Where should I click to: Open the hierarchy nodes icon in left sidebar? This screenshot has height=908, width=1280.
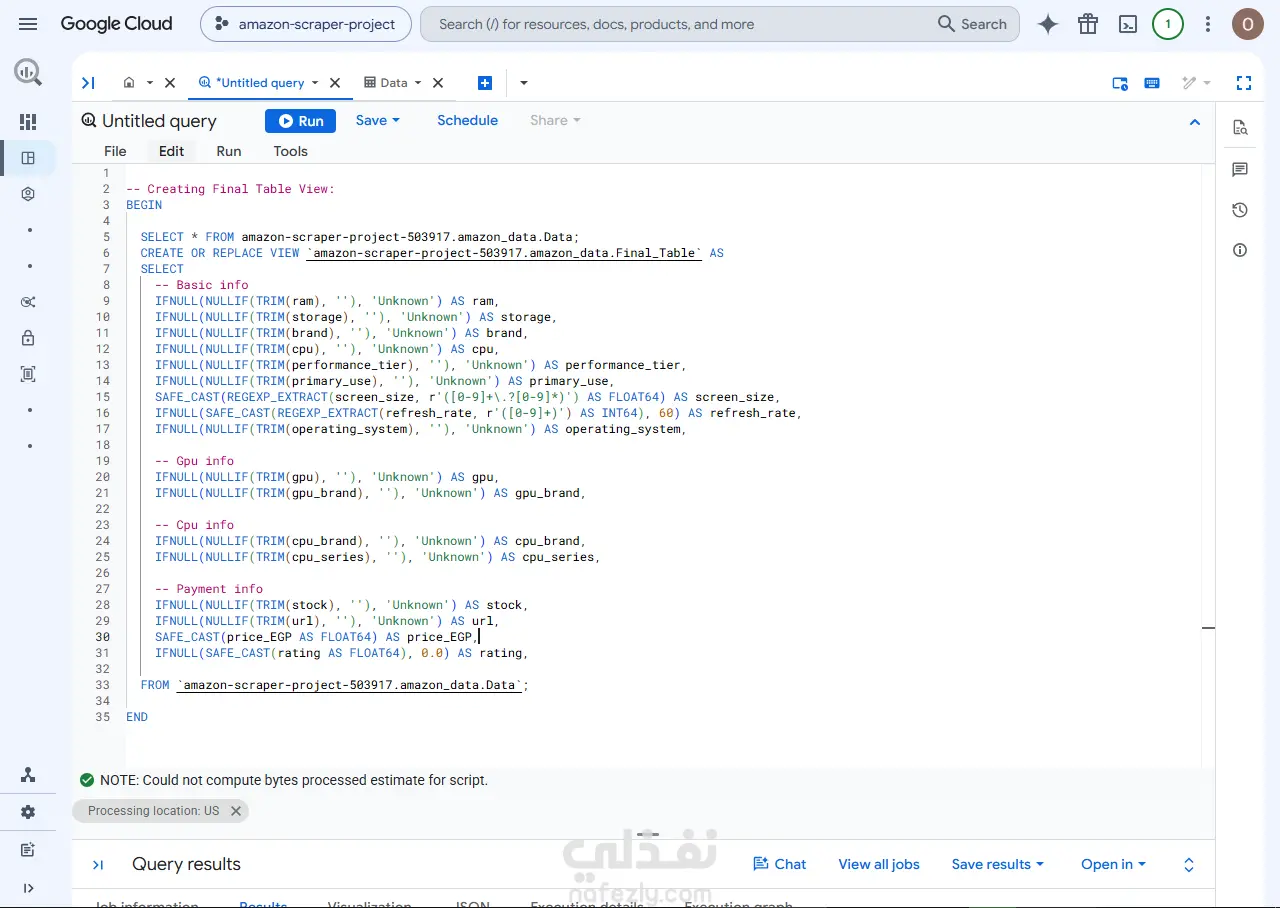click(x=28, y=775)
